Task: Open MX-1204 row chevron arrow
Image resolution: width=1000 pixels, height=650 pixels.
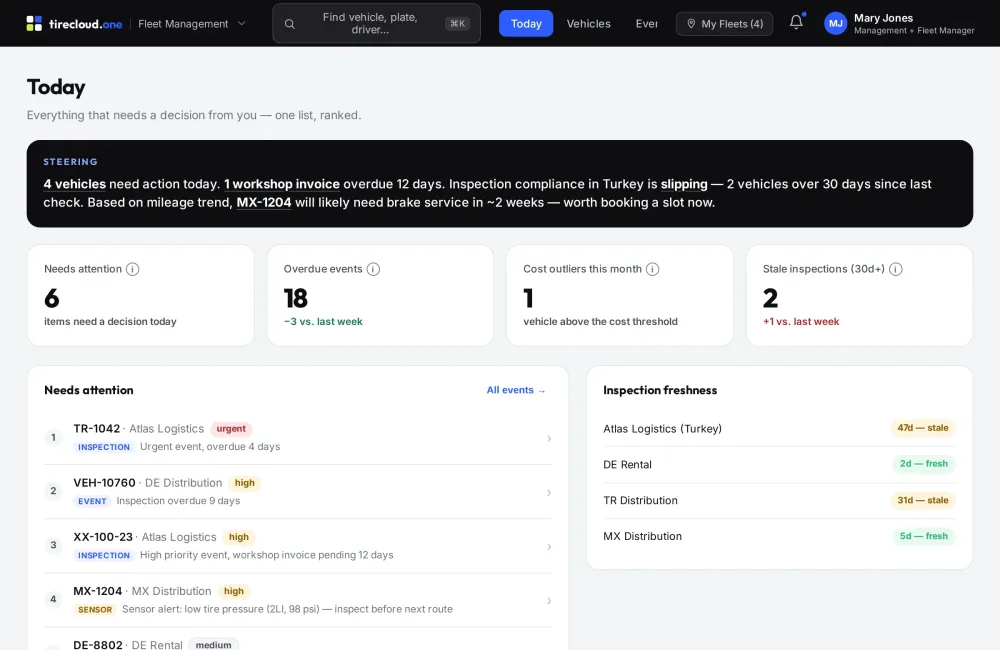Action: click(549, 601)
